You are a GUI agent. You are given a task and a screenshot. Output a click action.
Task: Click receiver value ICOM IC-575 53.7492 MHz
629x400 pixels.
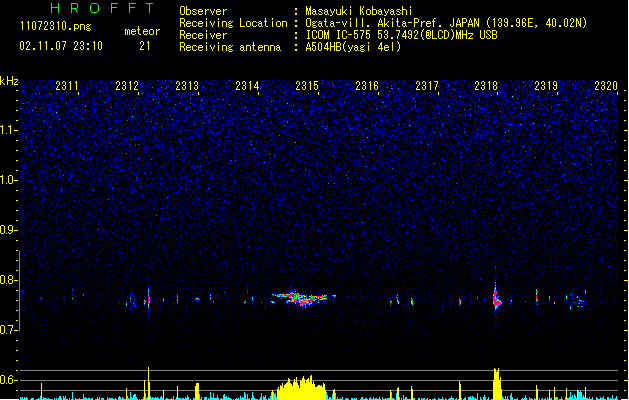click(x=402, y=35)
